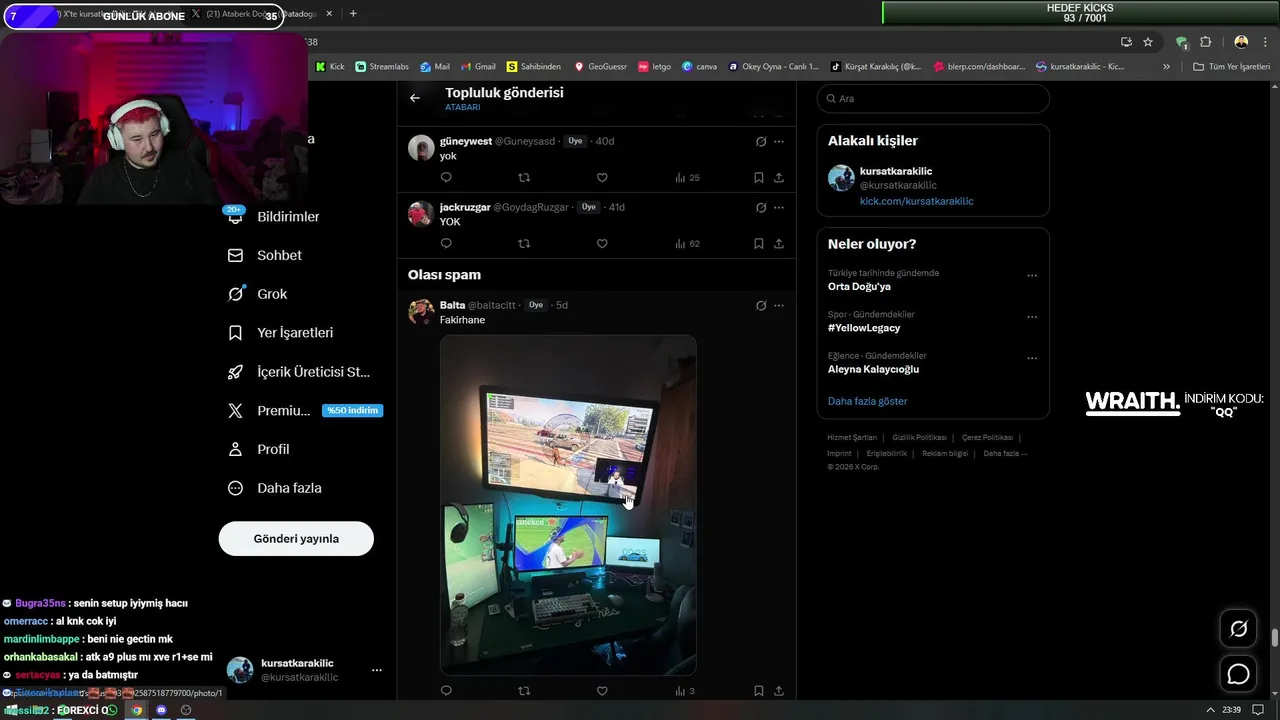Open options for Aleyna Kalaycıoğlu trend
Viewport: 1280px width, 720px height.
click(1032, 358)
